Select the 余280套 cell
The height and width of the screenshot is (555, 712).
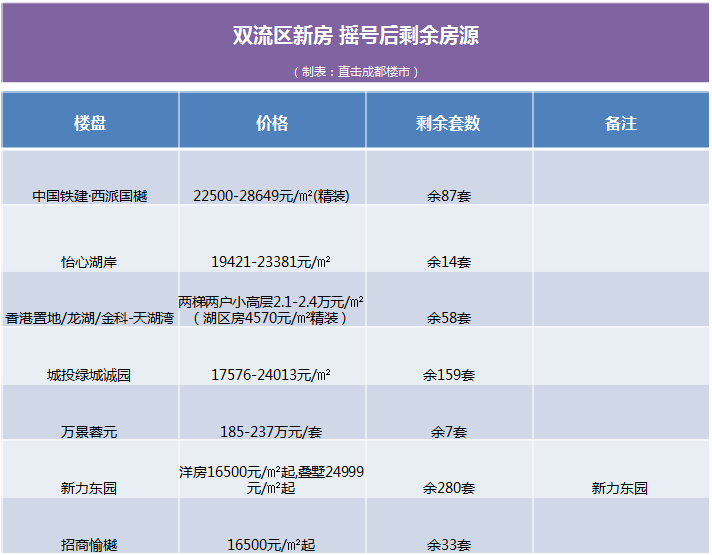point(448,489)
